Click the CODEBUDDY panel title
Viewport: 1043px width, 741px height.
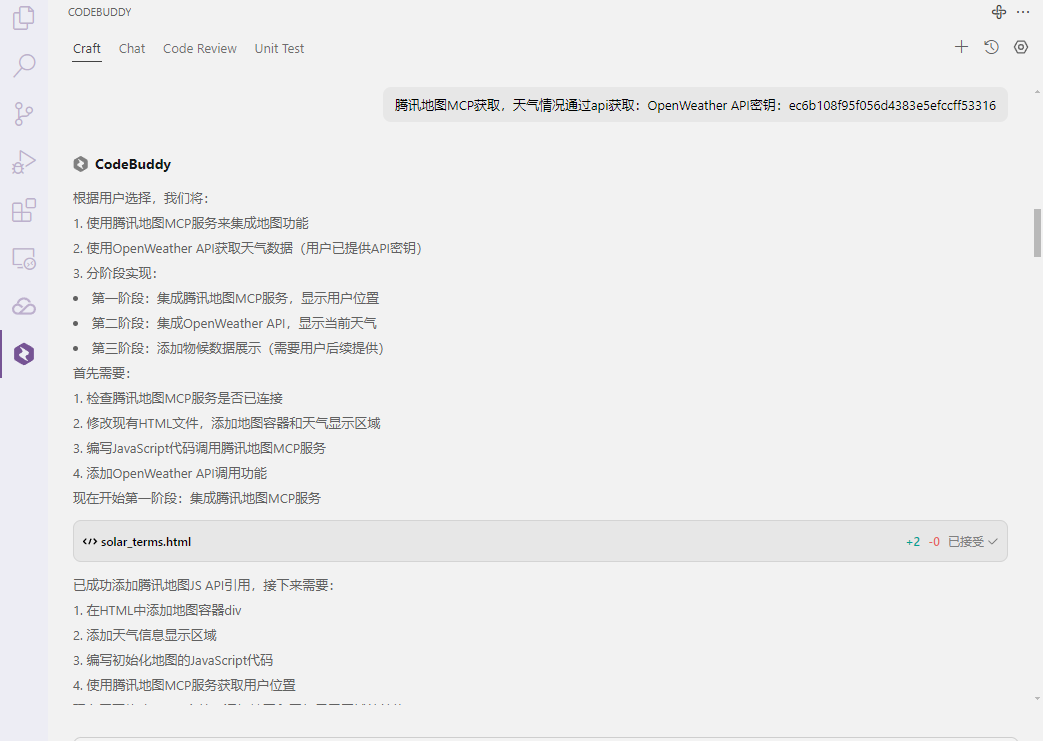[100, 12]
